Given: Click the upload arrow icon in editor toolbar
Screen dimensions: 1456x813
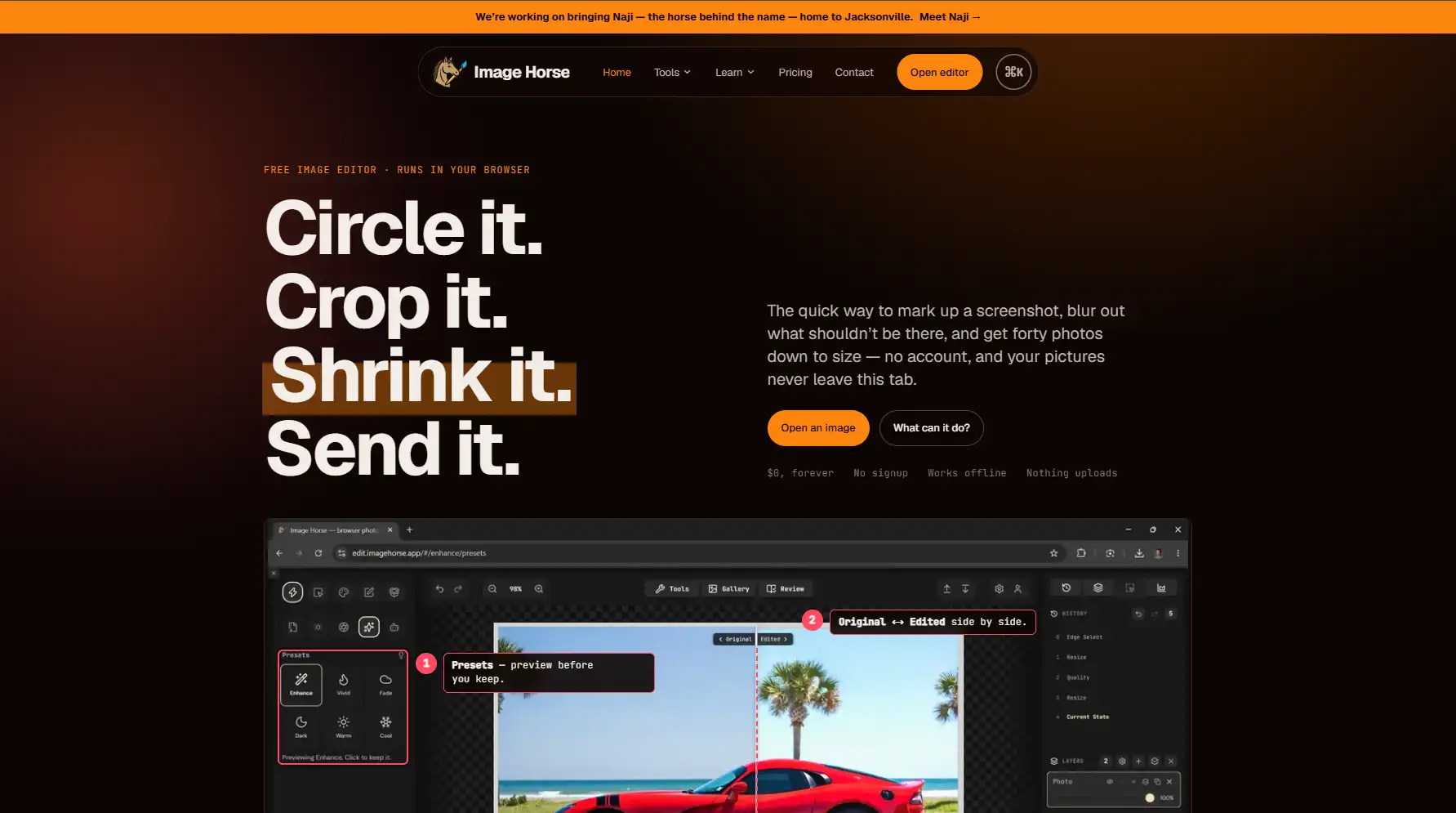Looking at the screenshot, I should point(947,589).
